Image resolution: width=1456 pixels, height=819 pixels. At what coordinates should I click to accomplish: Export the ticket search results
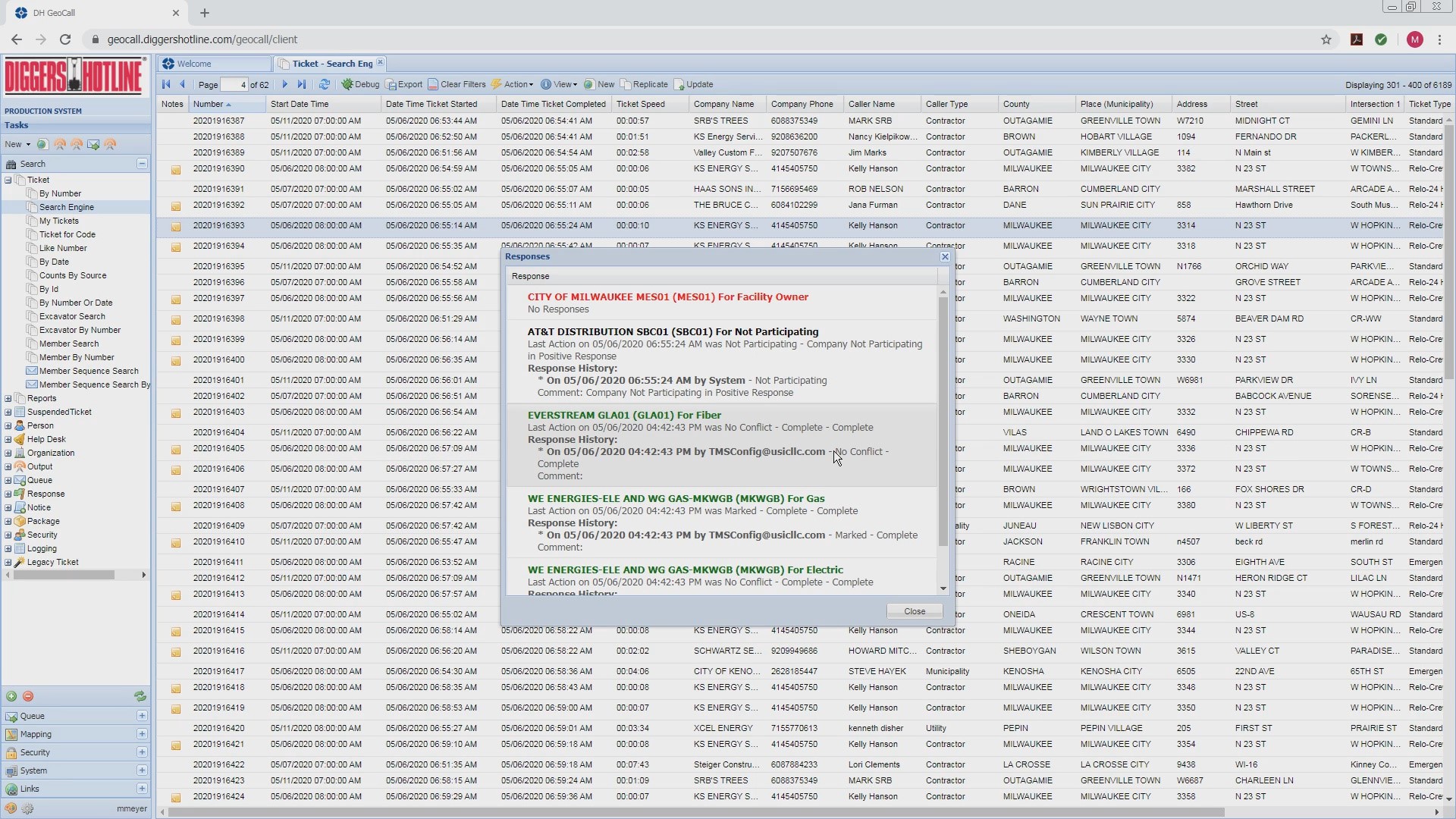[404, 84]
